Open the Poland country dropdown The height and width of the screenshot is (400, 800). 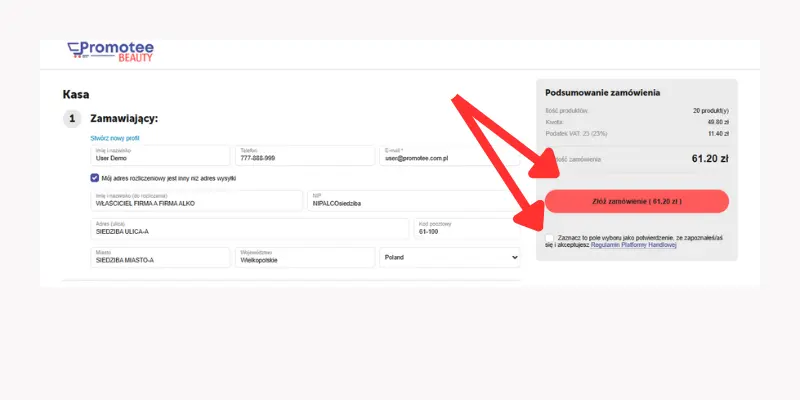(x=450, y=257)
